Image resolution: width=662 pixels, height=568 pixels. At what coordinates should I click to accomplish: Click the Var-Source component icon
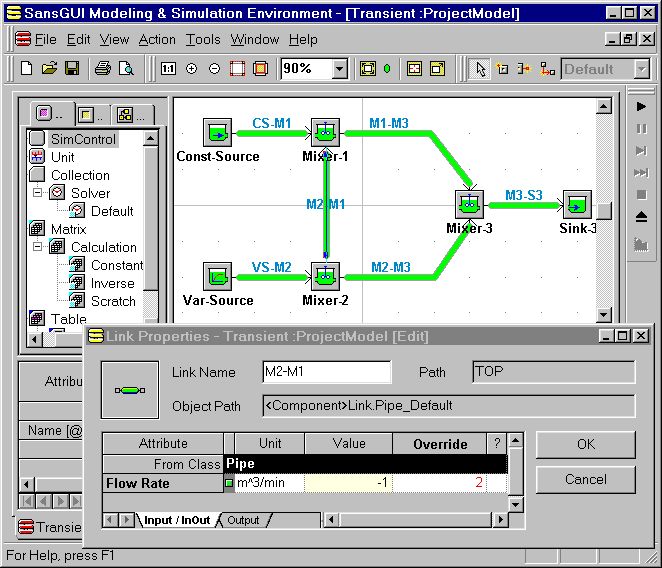(217, 274)
